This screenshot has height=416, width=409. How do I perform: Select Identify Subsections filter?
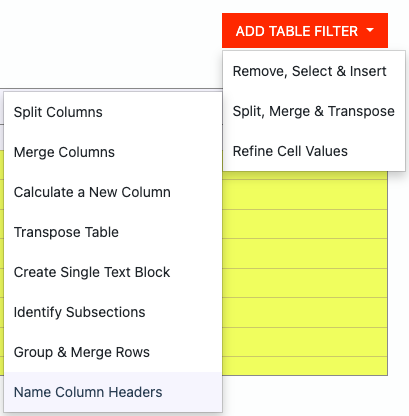click(x=113, y=312)
